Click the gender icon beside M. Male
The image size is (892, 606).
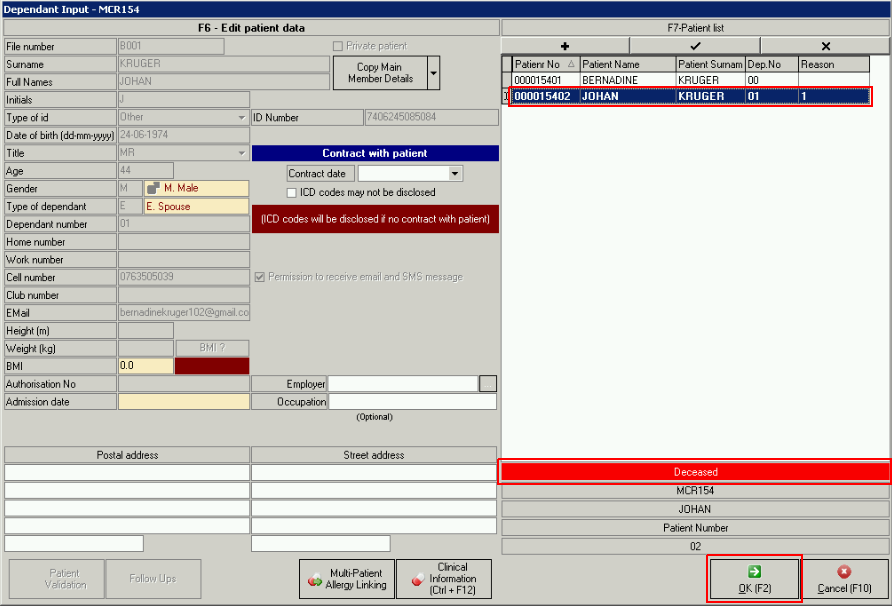tap(152, 188)
